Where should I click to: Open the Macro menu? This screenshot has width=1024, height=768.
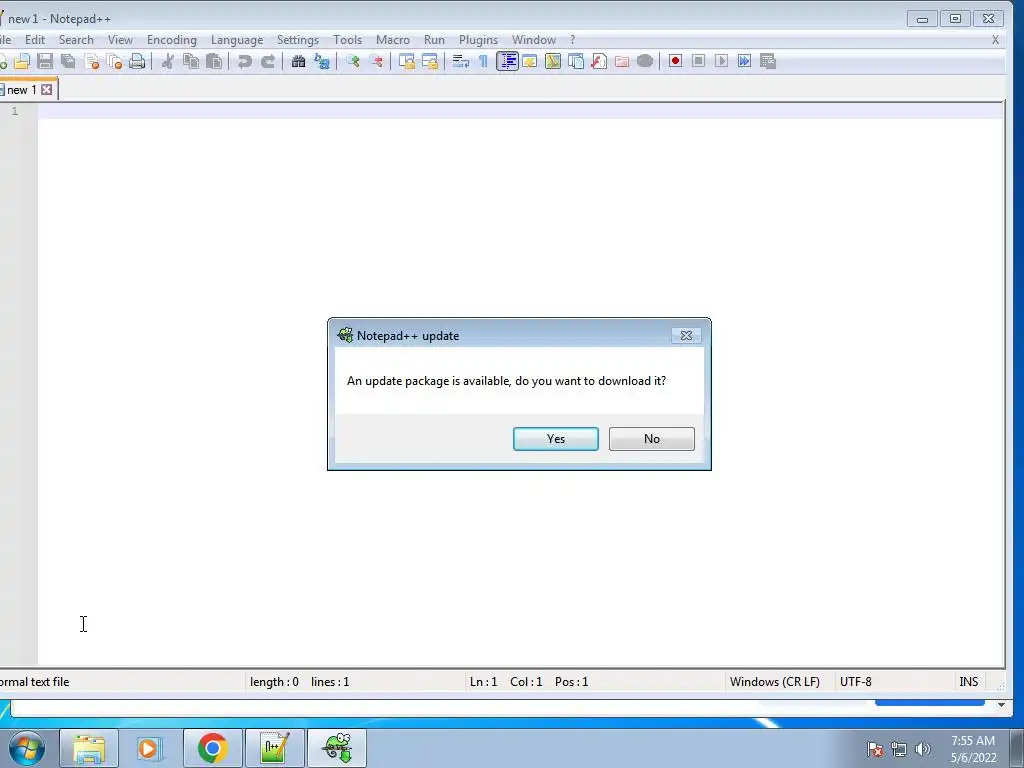click(x=393, y=40)
